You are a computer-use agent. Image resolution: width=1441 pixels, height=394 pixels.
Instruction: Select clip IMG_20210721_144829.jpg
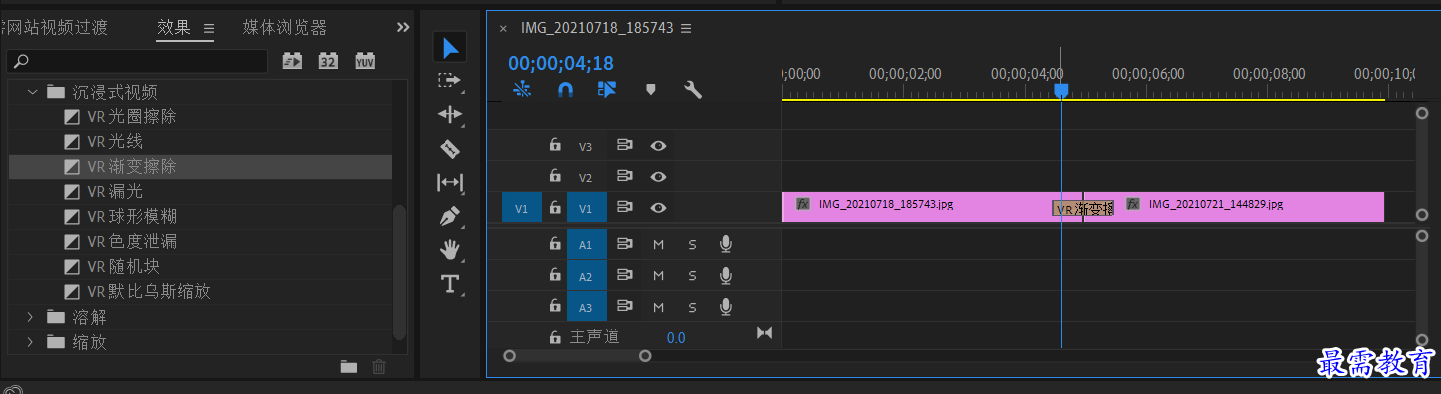(x=1233, y=207)
